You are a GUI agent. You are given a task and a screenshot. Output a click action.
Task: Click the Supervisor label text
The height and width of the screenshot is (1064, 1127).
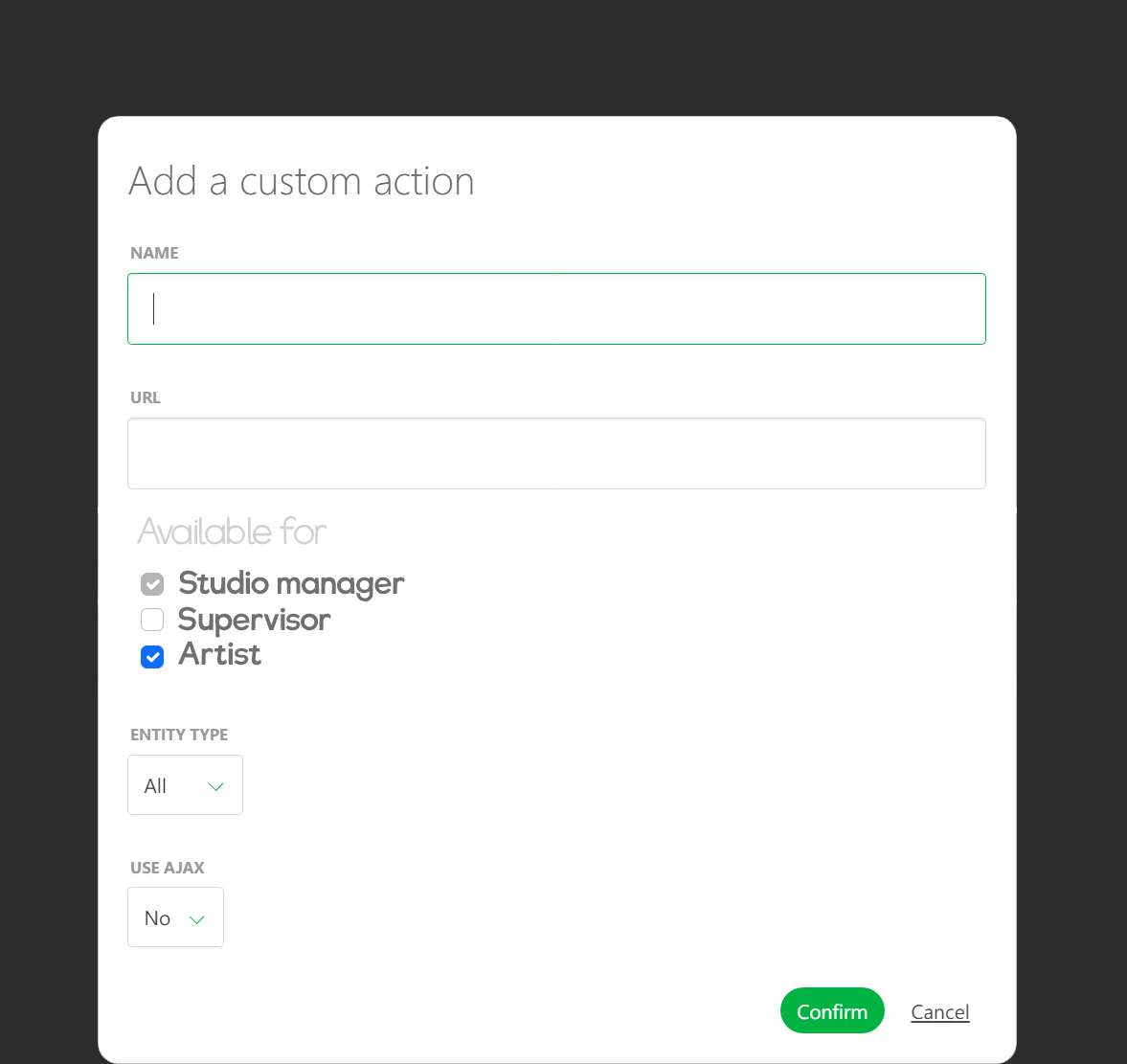pyautogui.click(x=255, y=619)
